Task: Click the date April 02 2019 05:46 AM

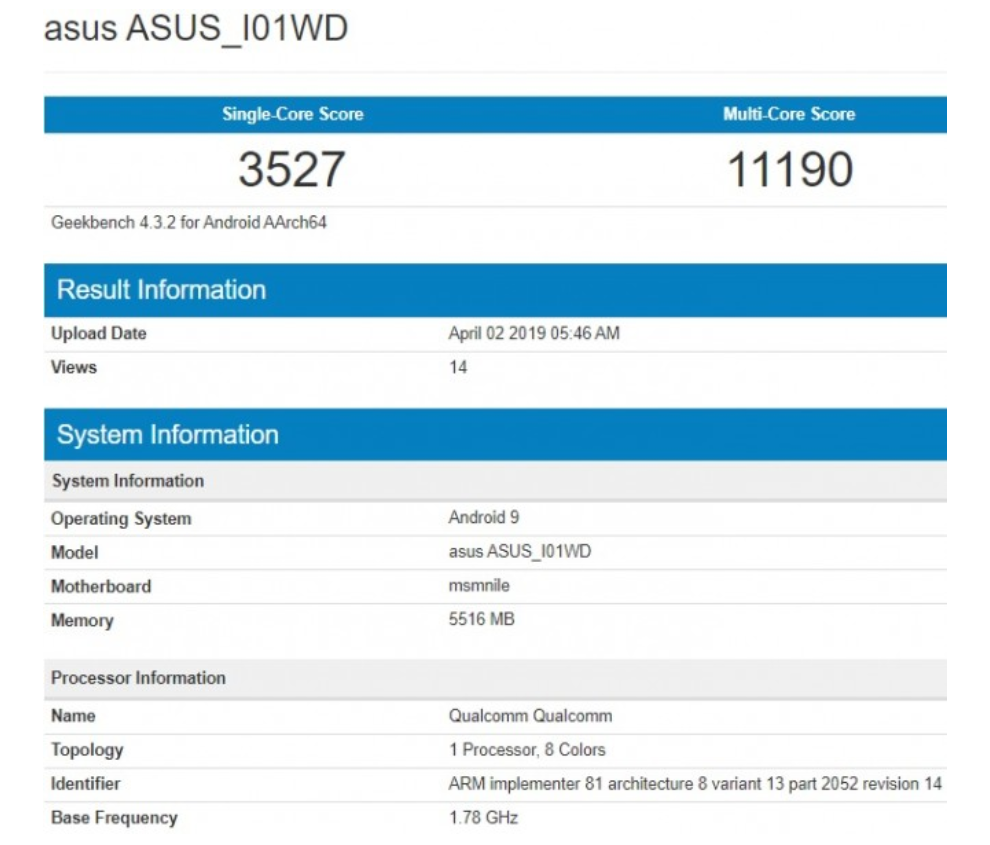Action: click(x=534, y=333)
